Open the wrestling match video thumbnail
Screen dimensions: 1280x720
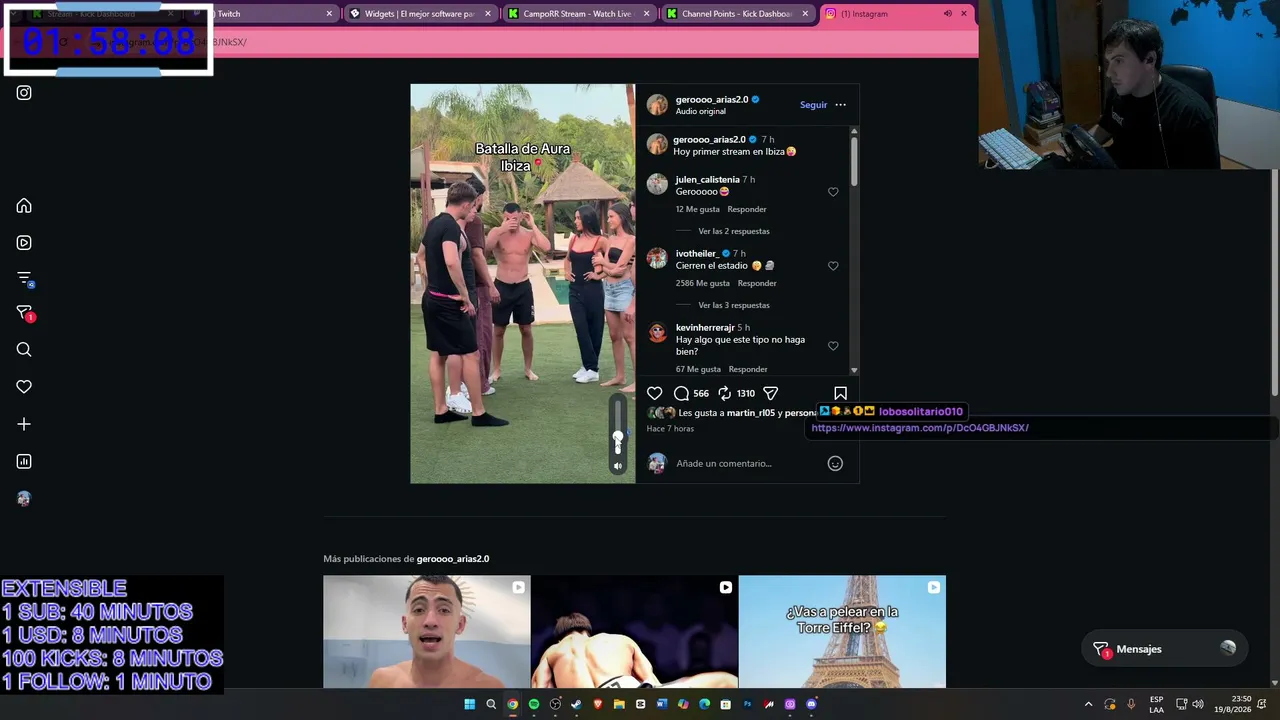(634, 631)
